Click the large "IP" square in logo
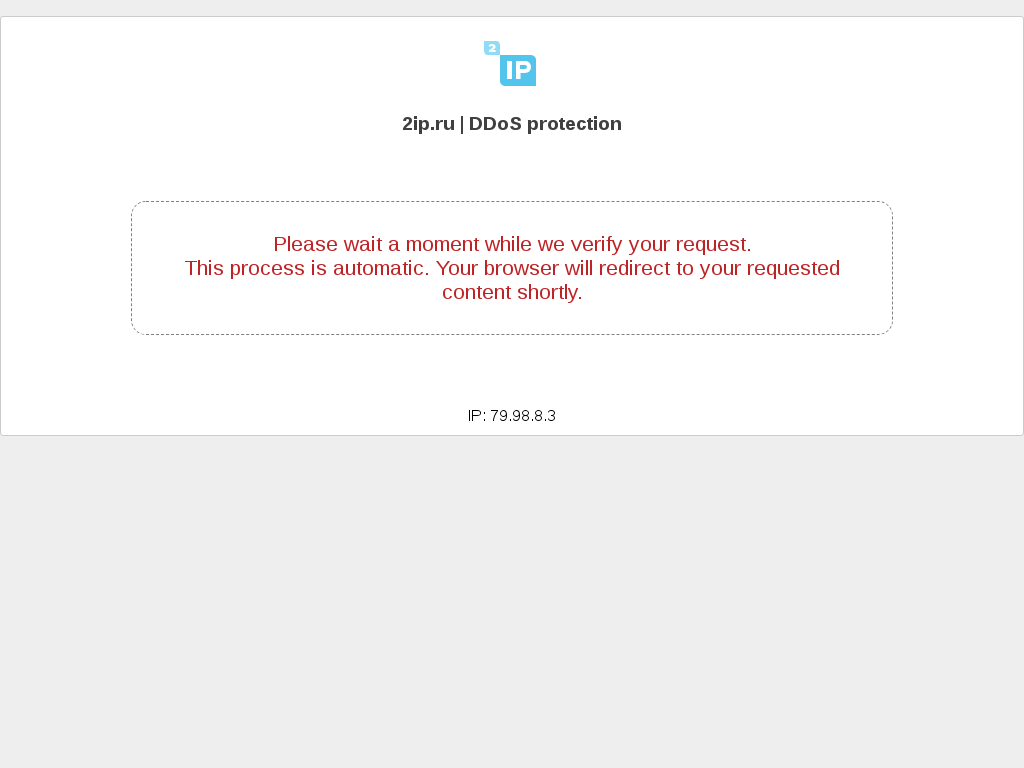The height and width of the screenshot is (768, 1024). (518, 70)
